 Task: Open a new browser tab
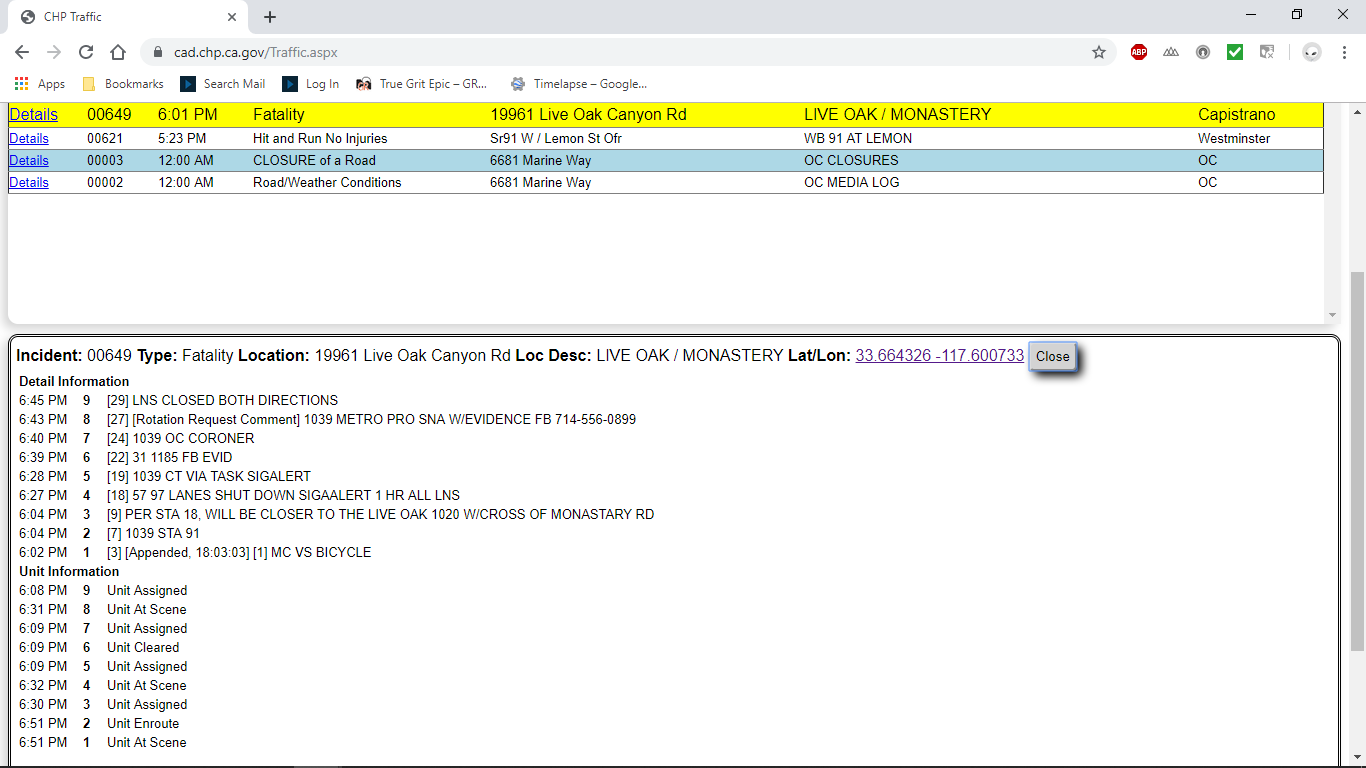coord(270,17)
